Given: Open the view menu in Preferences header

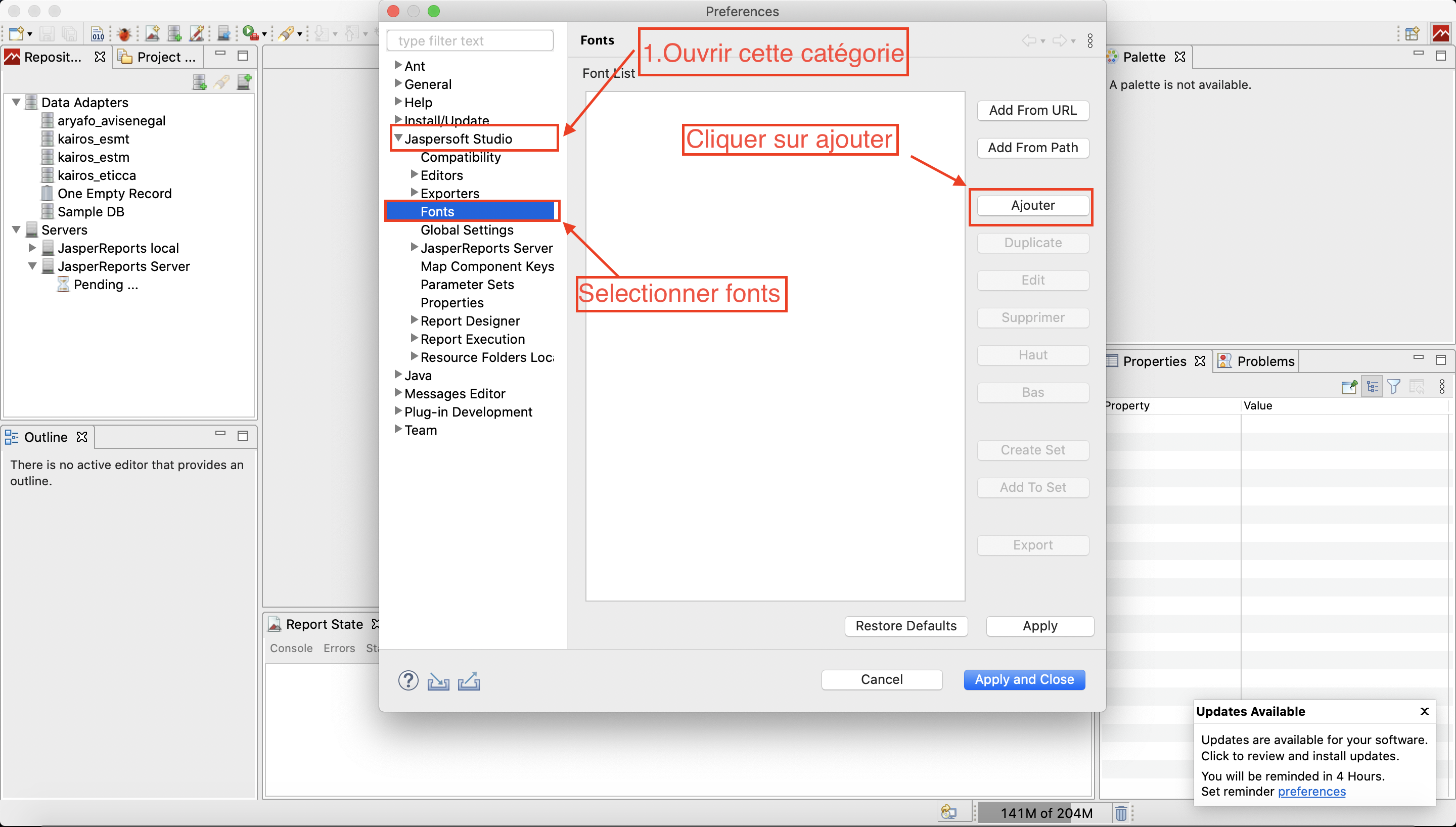Looking at the screenshot, I should tap(1090, 40).
